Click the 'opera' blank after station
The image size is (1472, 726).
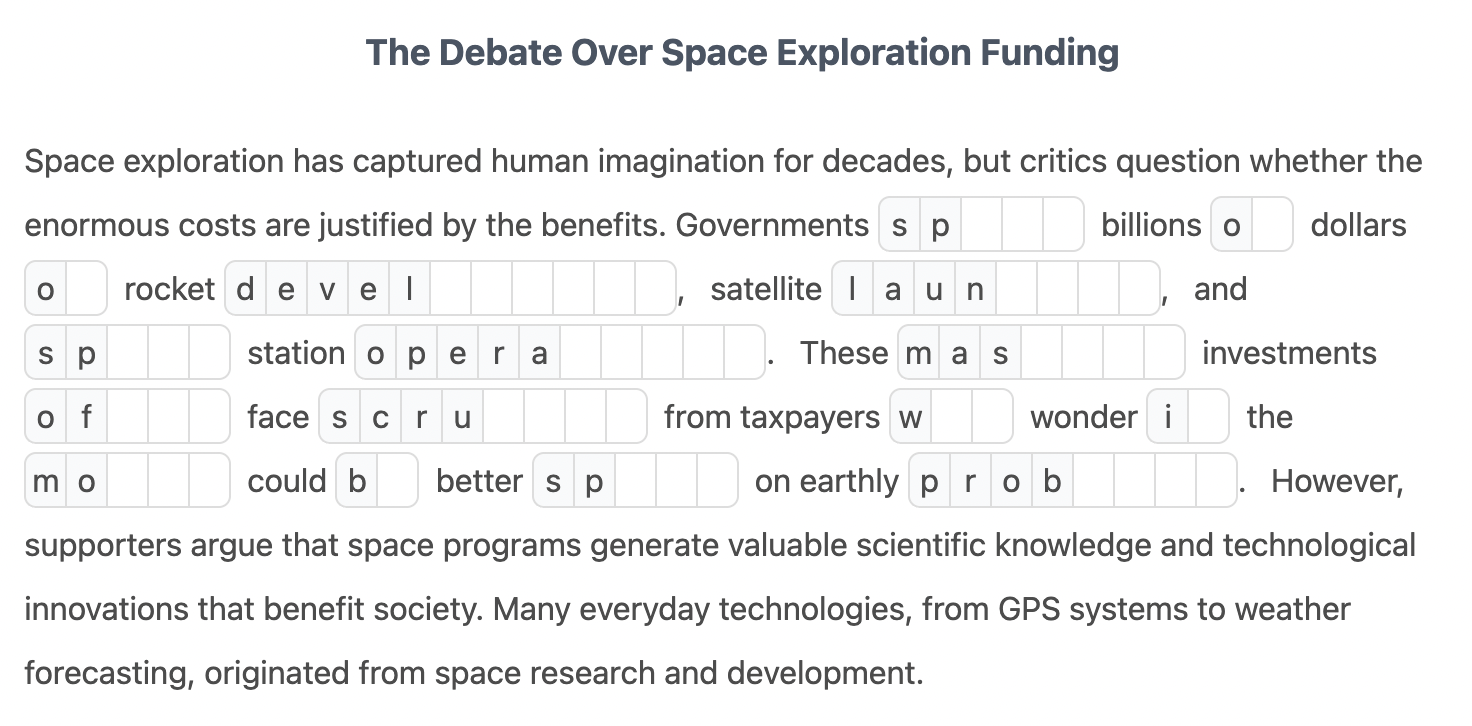(560, 353)
